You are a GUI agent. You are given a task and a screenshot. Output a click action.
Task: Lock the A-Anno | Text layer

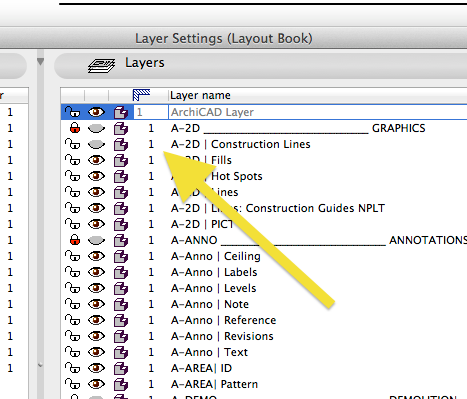tap(73, 352)
